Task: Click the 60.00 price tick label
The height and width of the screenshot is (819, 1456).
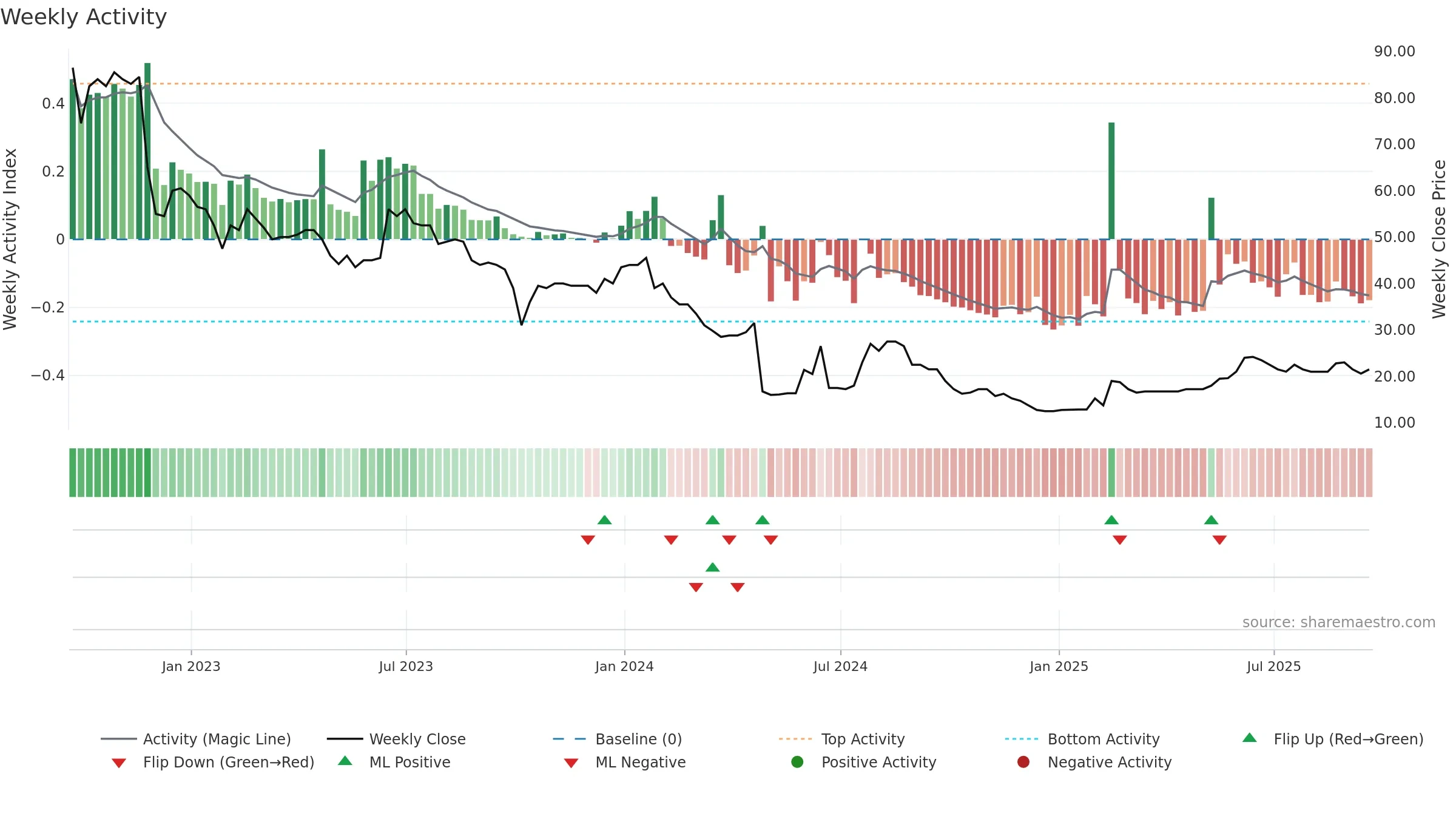Action: tap(1395, 190)
